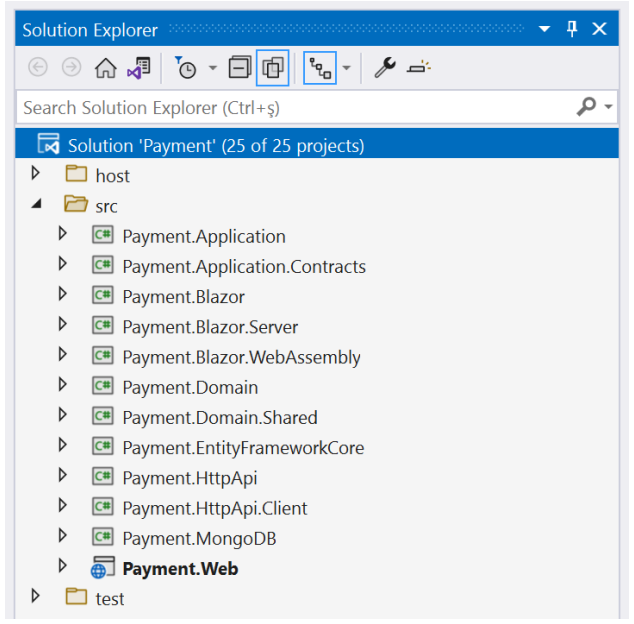
Task: Select Payment.Domain project
Action: click(190, 387)
